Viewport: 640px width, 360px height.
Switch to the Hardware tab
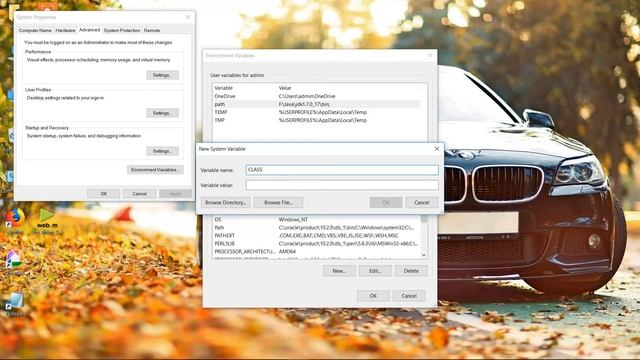[x=65, y=30]
